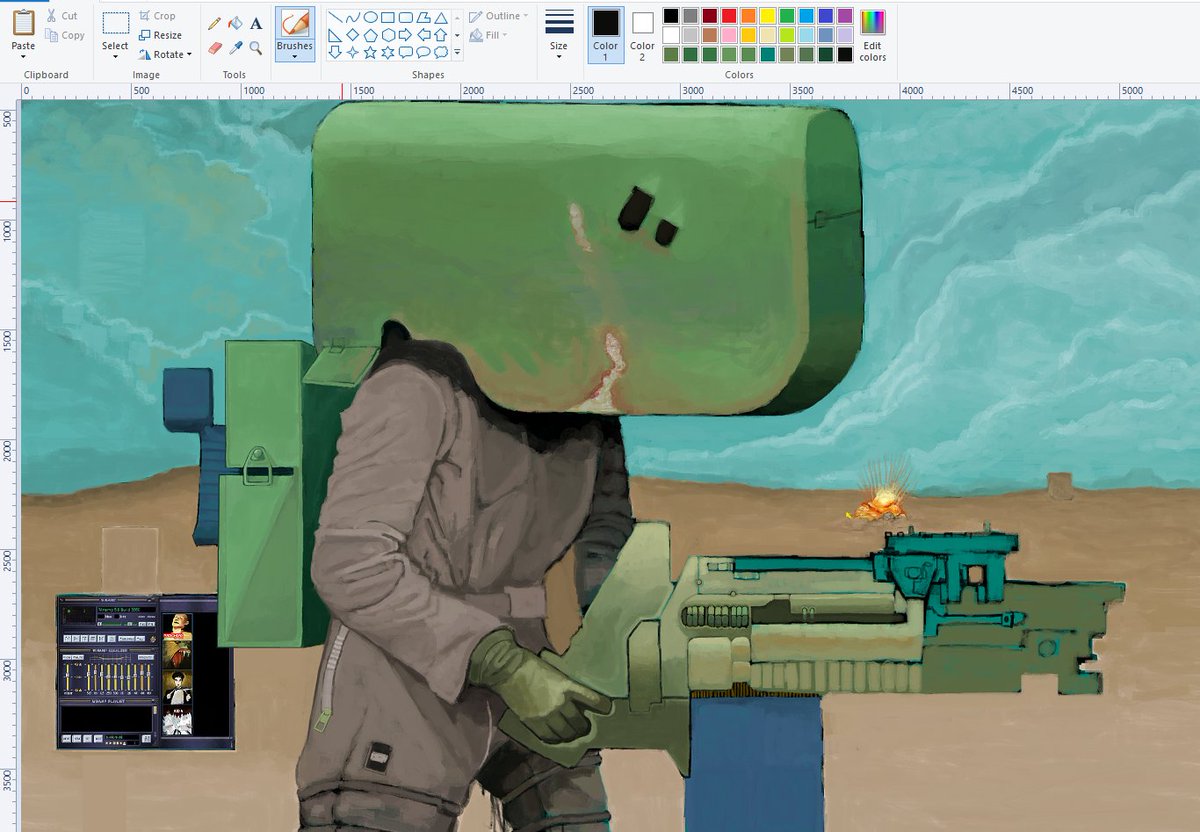Open the shape Fill dropdown
This screenshot has width=1200, height=832.
tap(489, 35)
